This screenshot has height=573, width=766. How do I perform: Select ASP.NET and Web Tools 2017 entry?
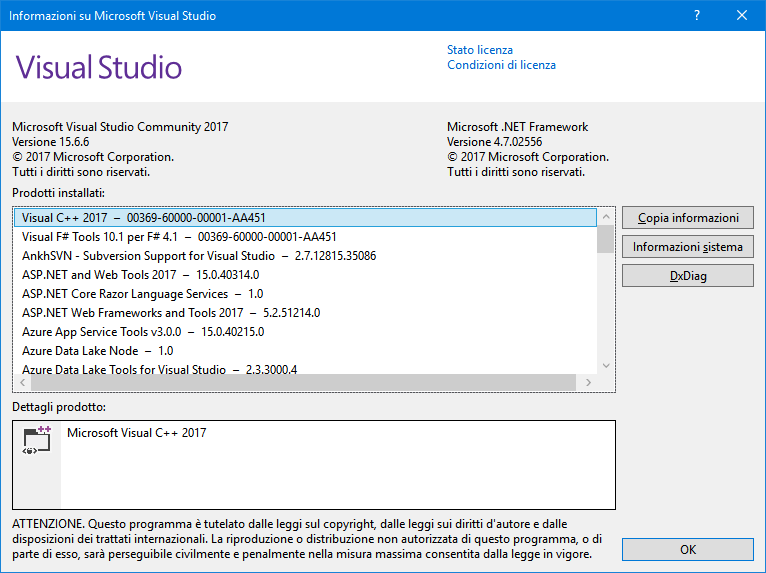click(x=140, y=275)
